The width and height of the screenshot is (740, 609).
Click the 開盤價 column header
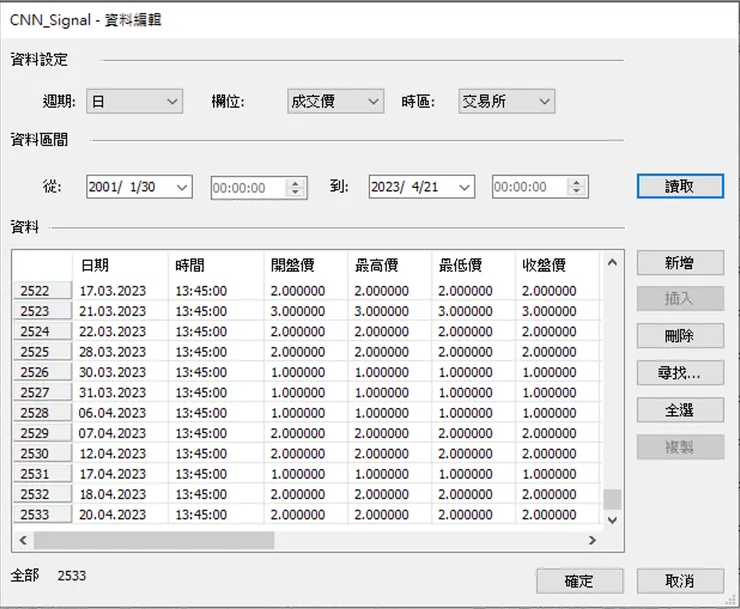(x=305, y=265)
